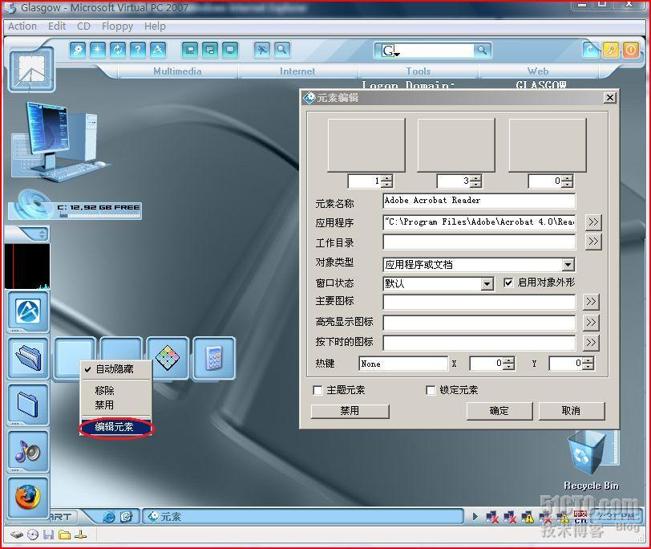Launch Firefox from the dock
Image resolution: width=651 pixels, height=549 pixels.
click(x=28, y=498)
